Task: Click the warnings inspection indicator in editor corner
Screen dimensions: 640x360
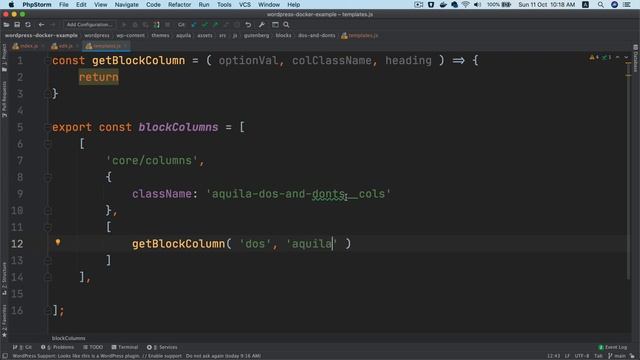Action: [x=594, y=57]
